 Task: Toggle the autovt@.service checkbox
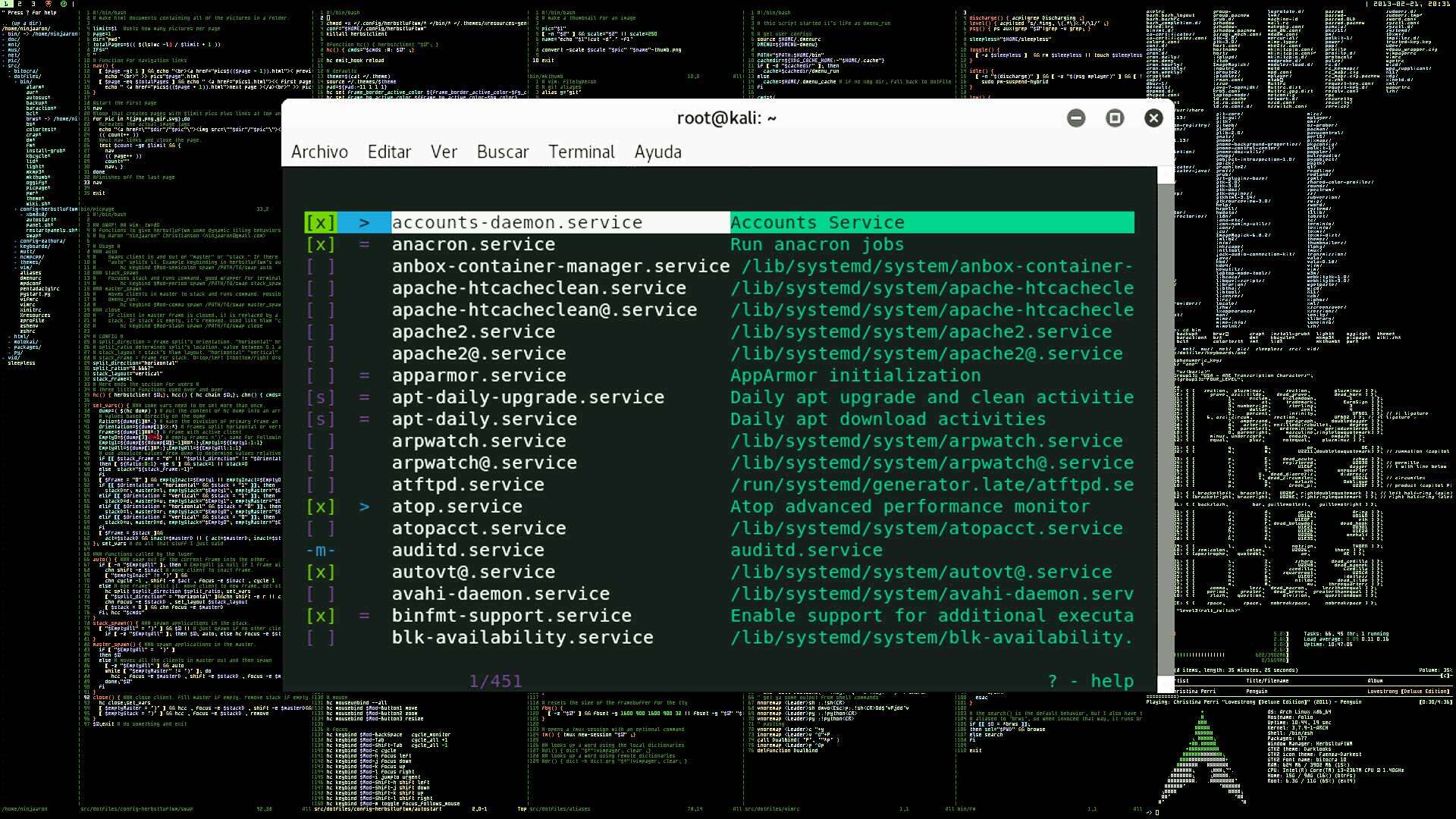click(320, 572)
